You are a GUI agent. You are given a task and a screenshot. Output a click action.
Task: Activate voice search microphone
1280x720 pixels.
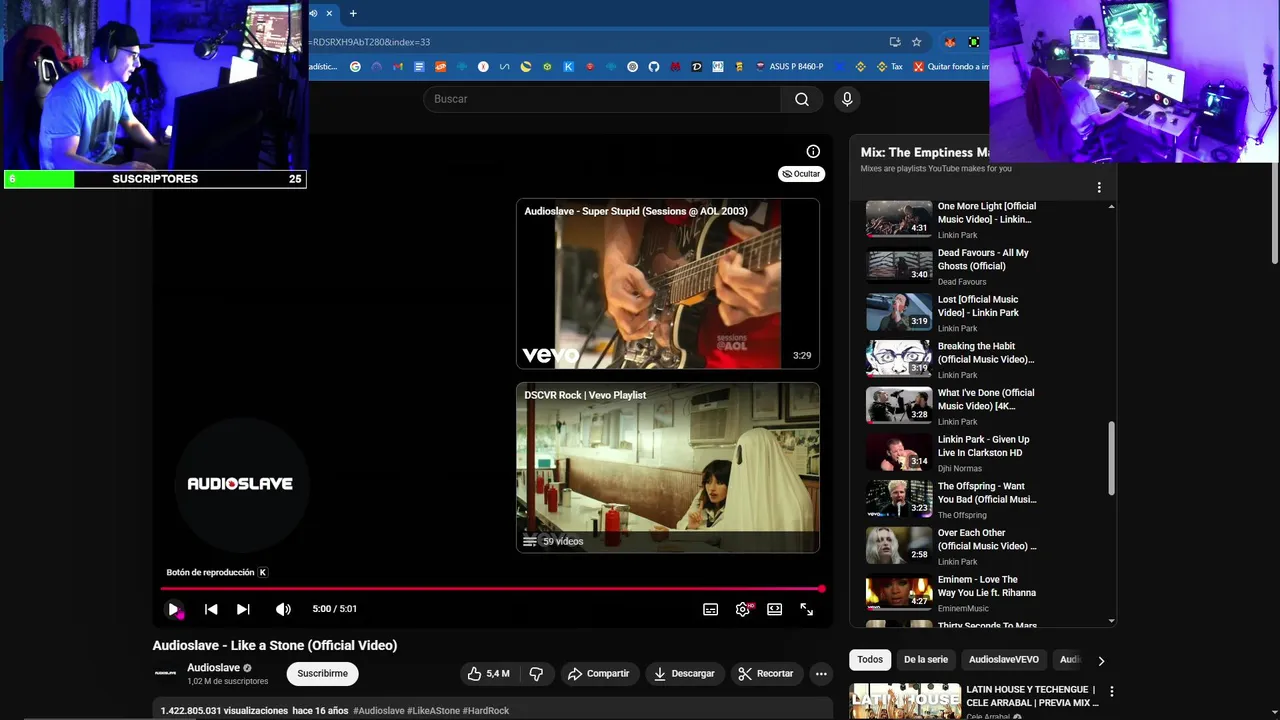(x=847, y=99)
